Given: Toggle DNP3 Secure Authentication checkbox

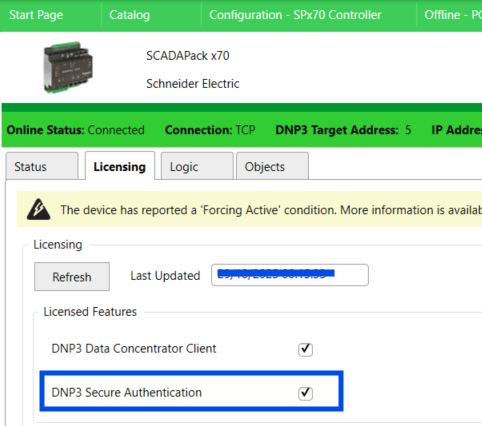Looking at the screenshot, I should tap(305, 393).
